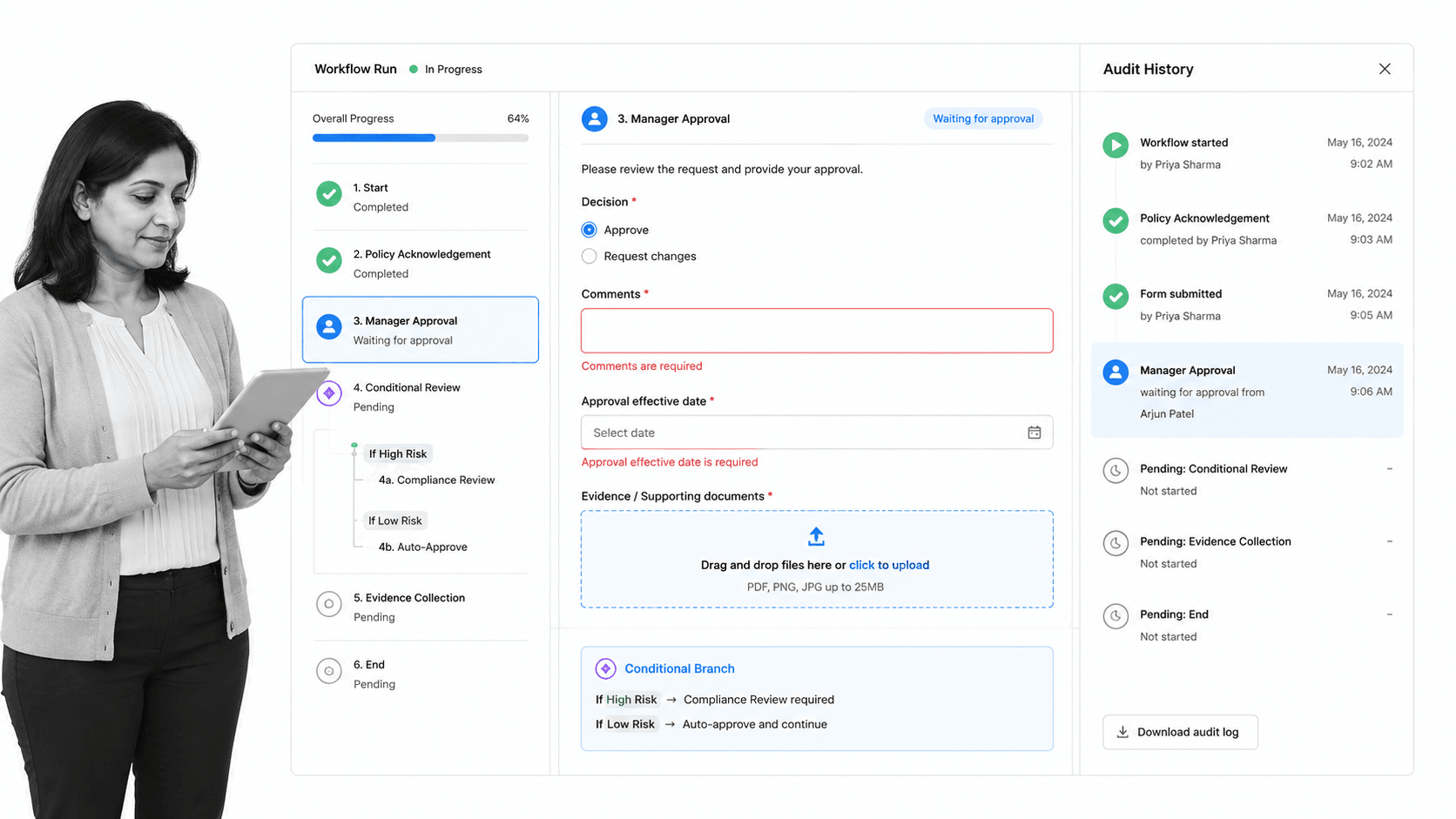
Task: Click the 9:02 AM timestamp
Action: tap(1372, 164)
